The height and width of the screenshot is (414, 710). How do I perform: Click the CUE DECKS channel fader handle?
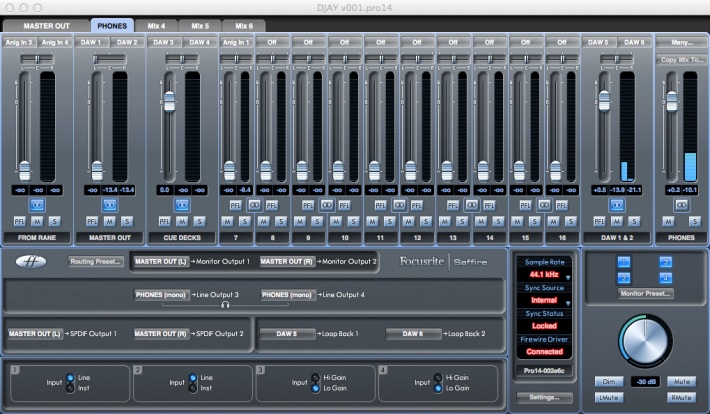click(x=169, y=102)
